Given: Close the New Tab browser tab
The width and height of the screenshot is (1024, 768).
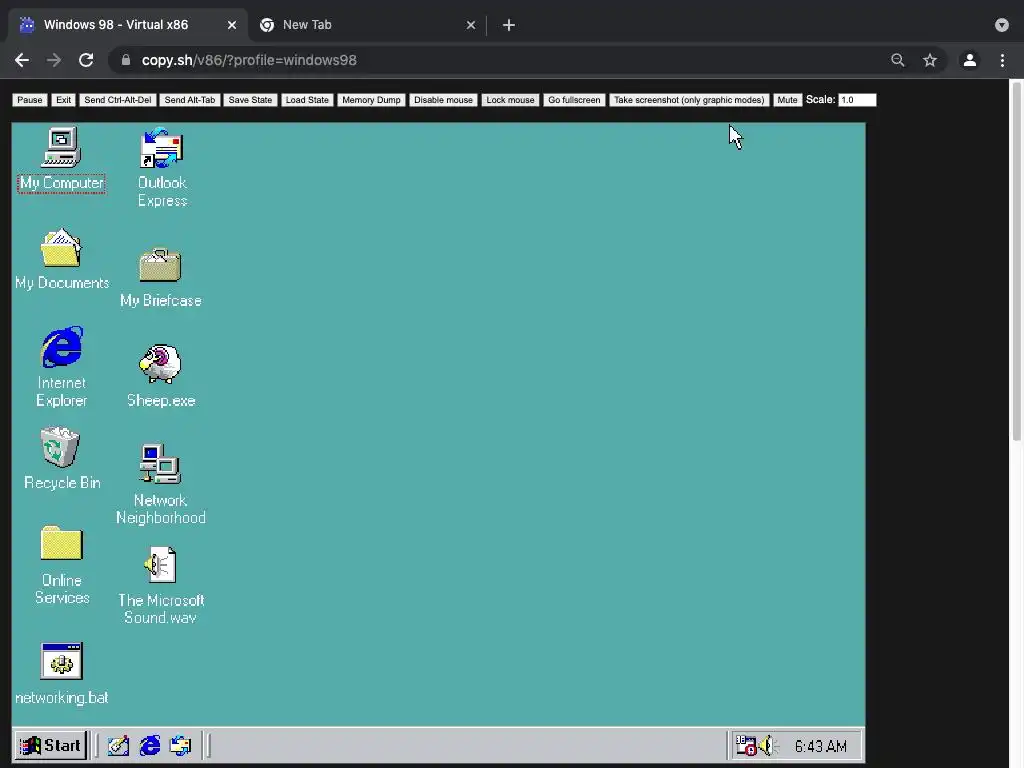Looking at the screenshot, I should click(471, 25).
